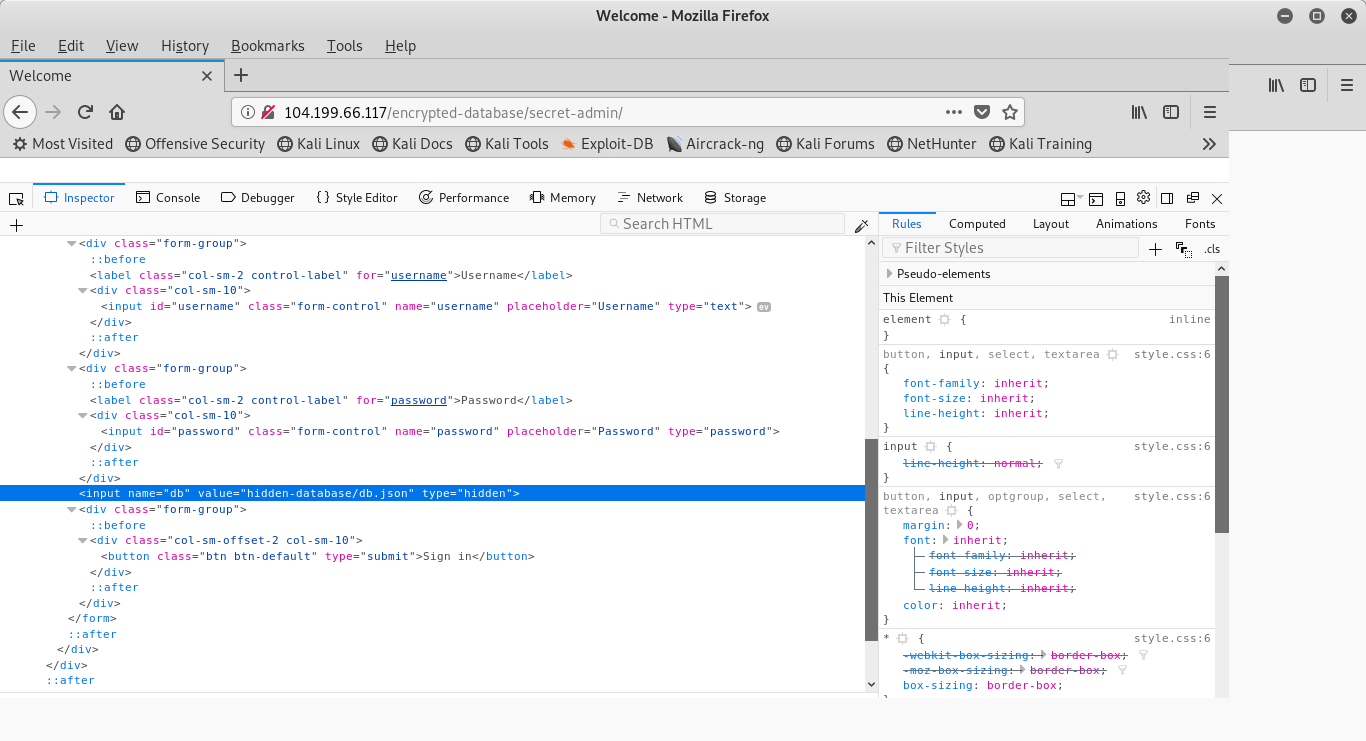Toggle responsive design mode icon
Image resolution: width=1366 pixels, height=741 pixels.
1120,198
